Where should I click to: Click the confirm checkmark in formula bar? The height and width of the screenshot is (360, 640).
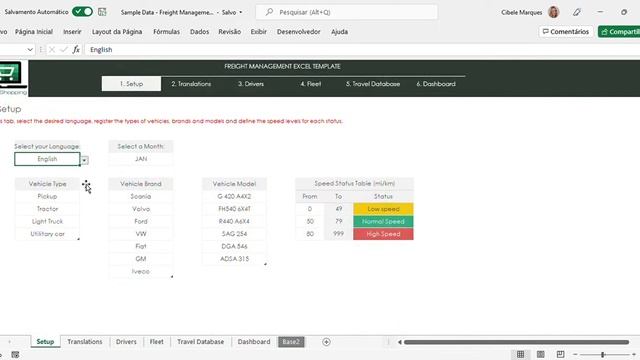(x=64, y=50)
